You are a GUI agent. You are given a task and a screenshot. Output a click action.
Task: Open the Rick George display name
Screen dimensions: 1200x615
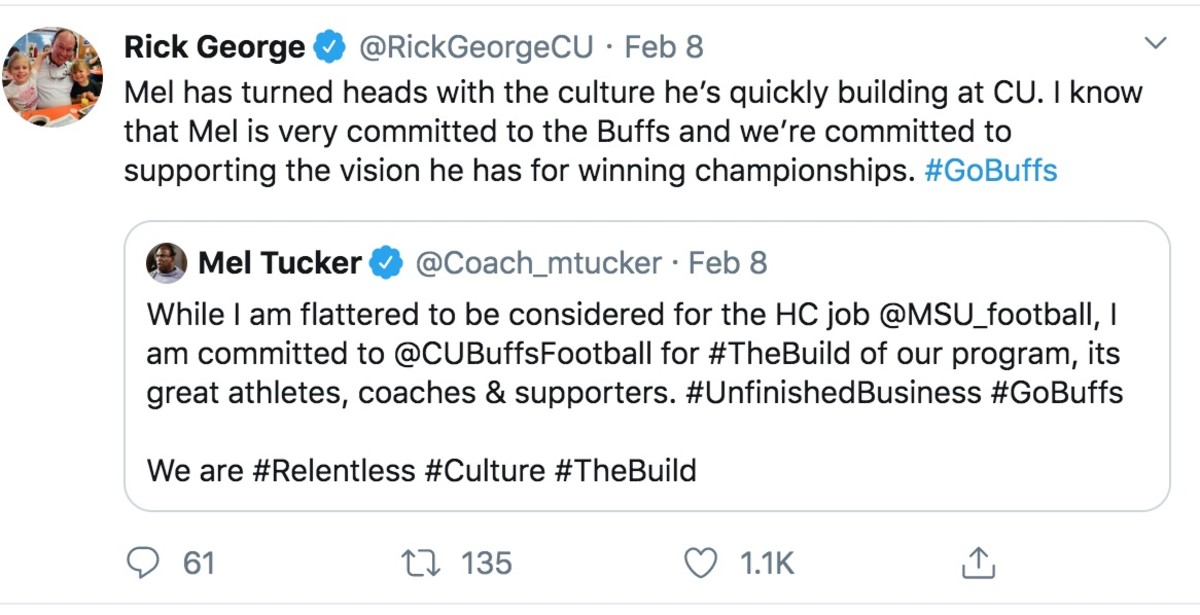coord(214,47)
